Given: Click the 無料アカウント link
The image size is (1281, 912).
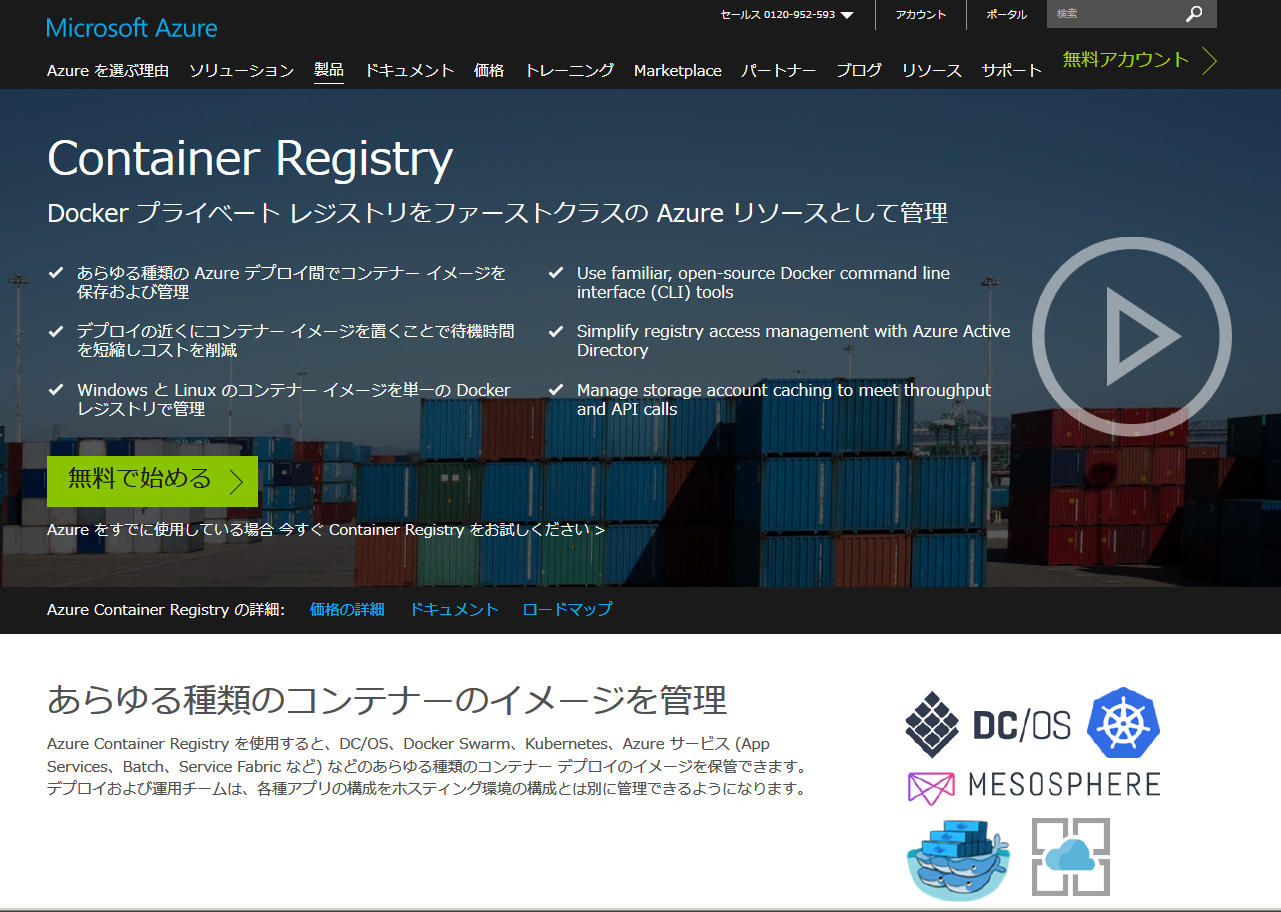Looking at the screenshot, I should coord(1126,59).
